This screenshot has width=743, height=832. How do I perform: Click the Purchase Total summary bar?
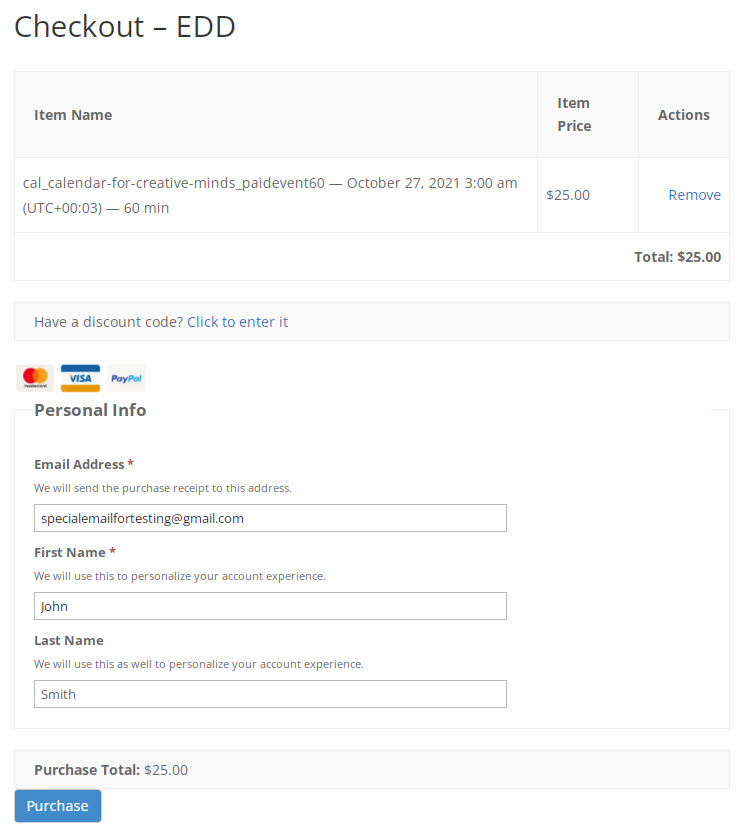pyautogui.click(x=372, y=769)
